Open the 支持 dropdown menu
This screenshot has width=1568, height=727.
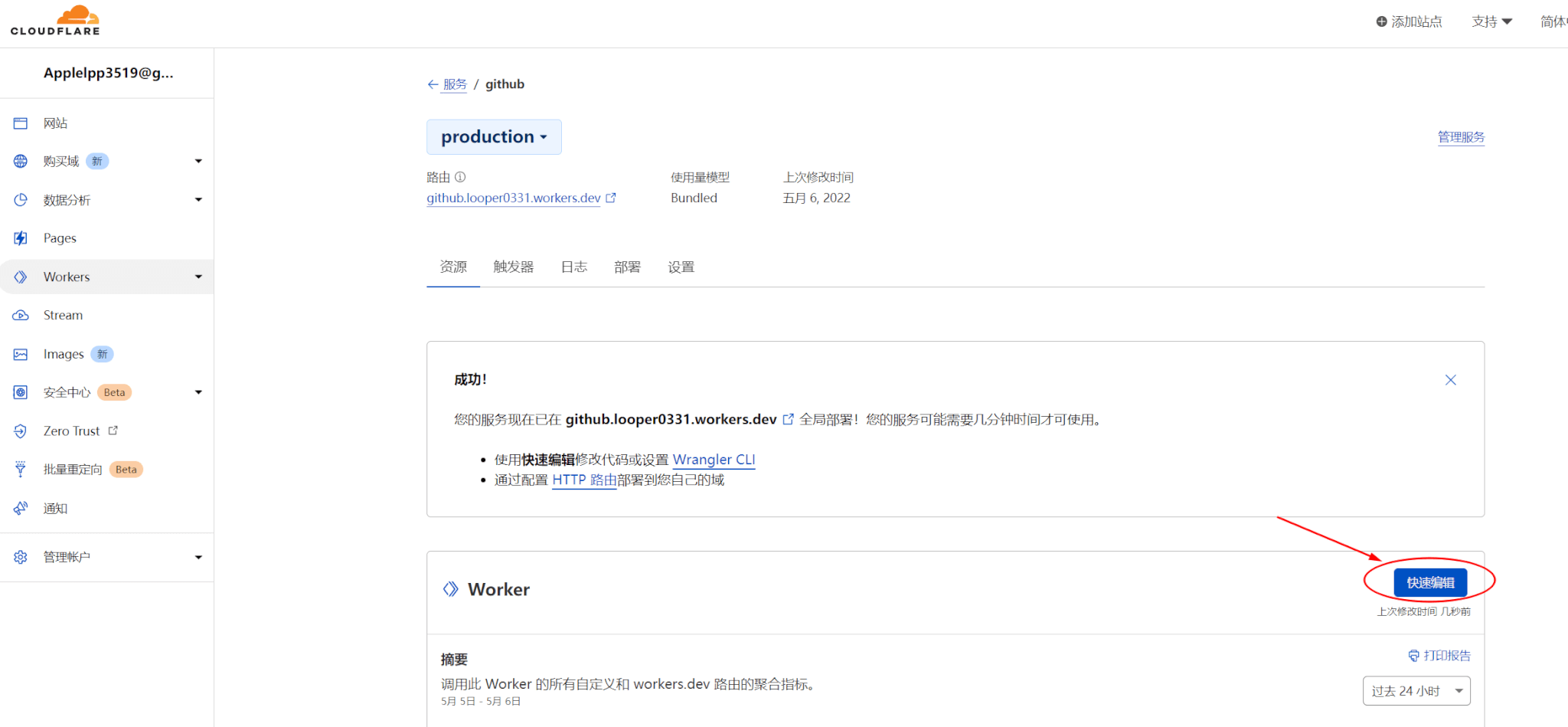(1491, 21)
